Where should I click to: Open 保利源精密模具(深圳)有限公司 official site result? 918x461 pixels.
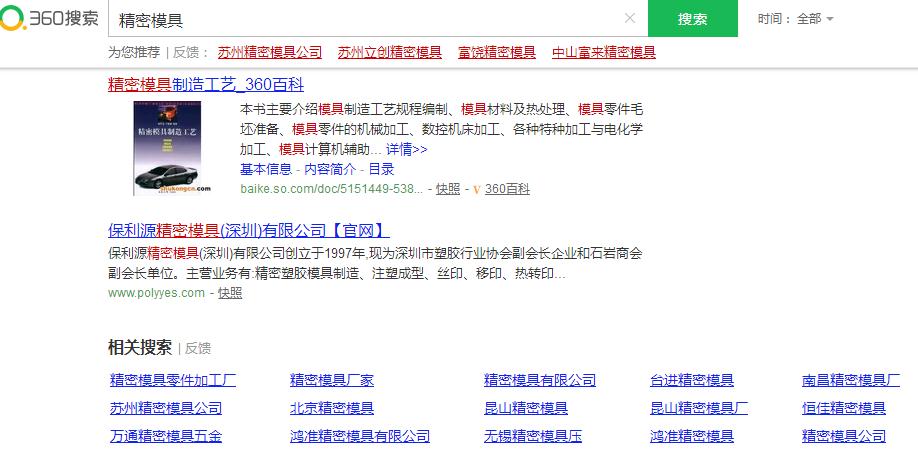[x=248, y=229]
